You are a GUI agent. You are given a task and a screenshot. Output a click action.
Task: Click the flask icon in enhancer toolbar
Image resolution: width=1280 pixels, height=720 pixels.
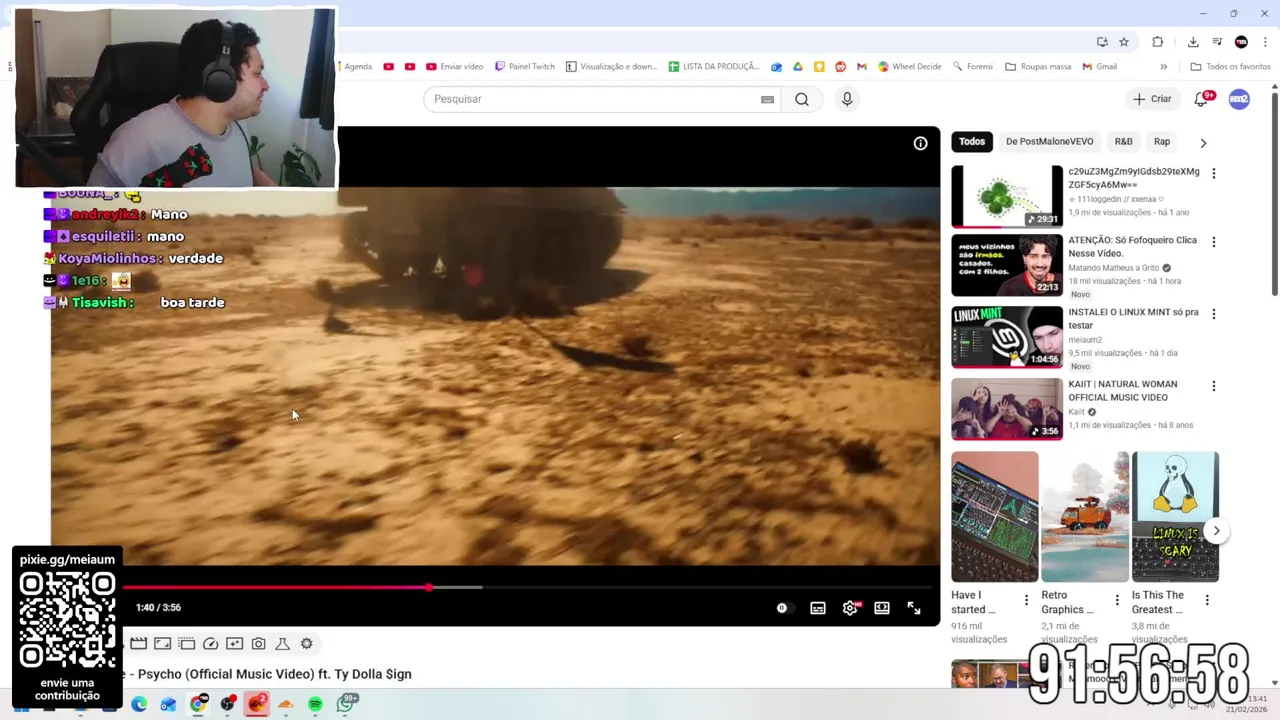click(283, 644)
